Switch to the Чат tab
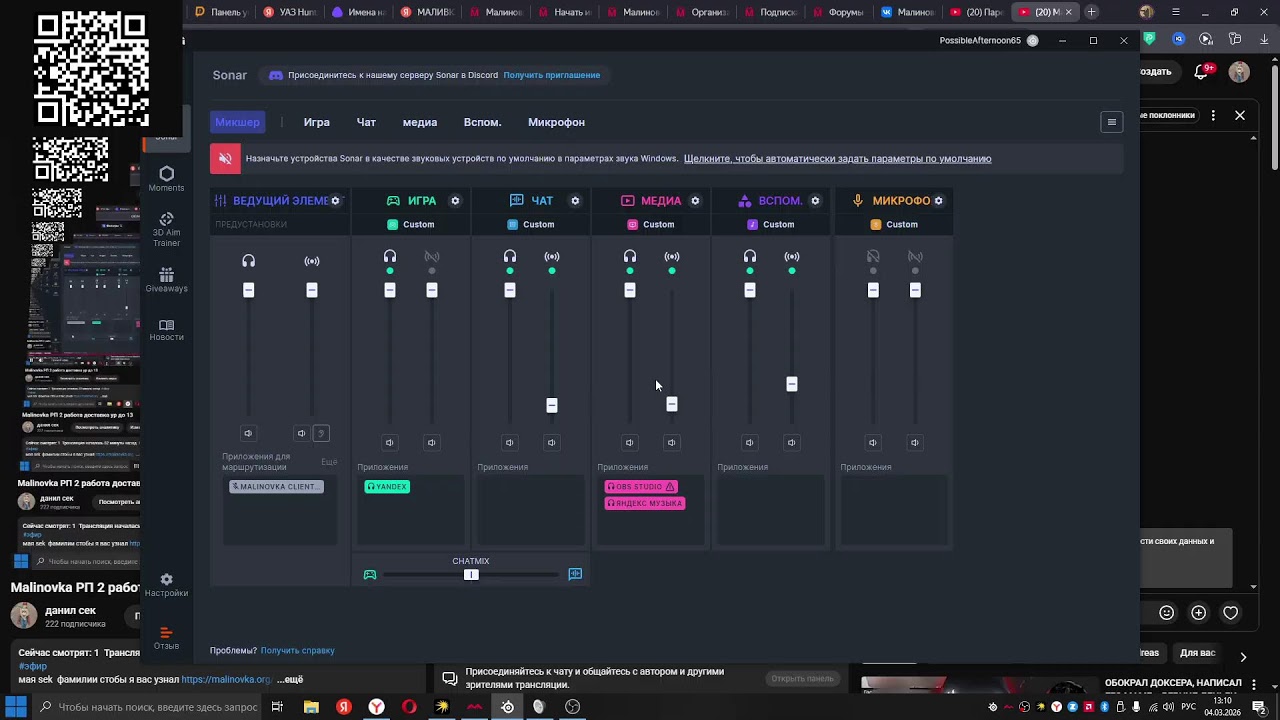Screen dimensions: 1280x720 [366, 122]
